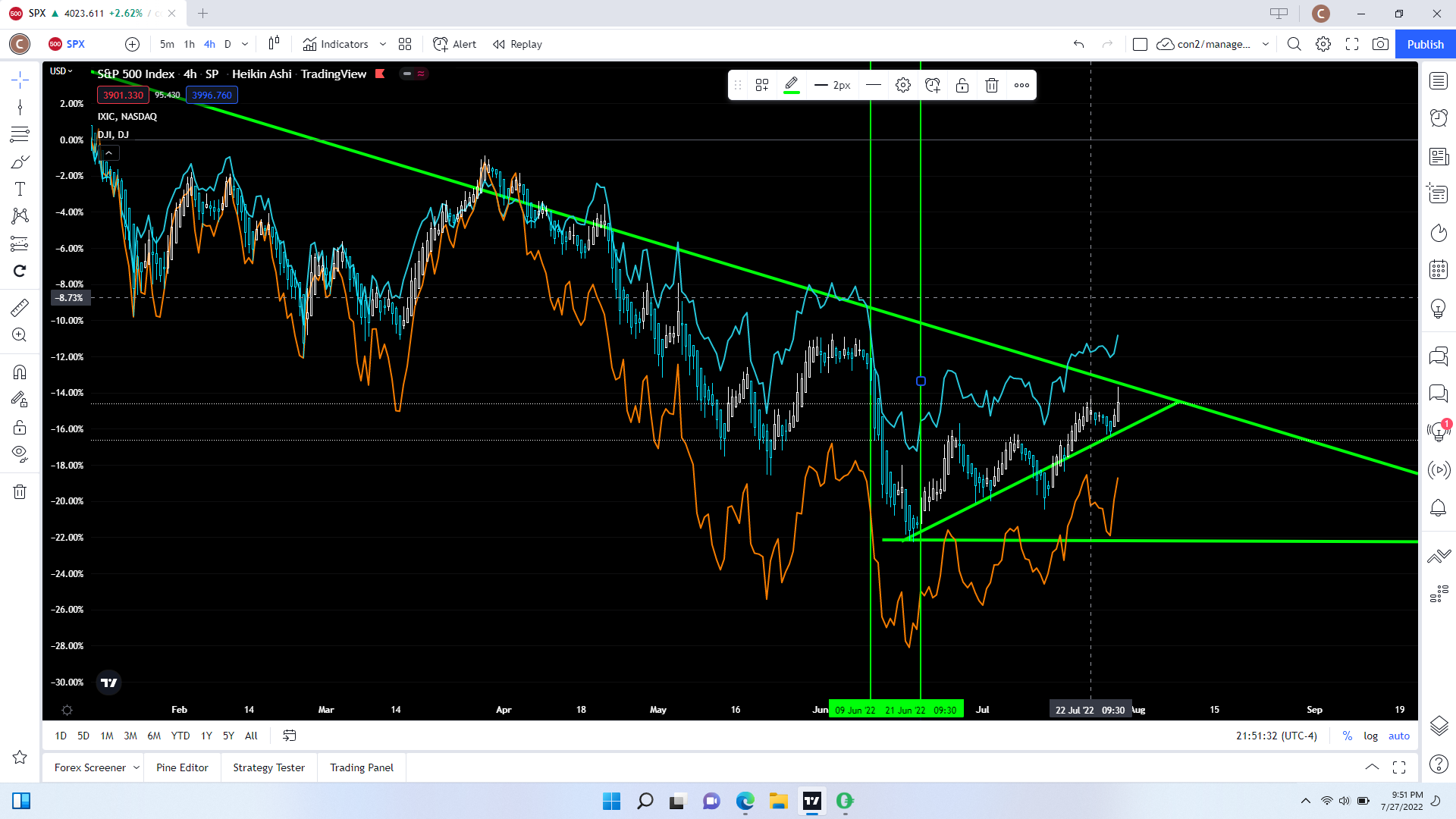Toggle hide all drawings eye icon
1456x819 pixels.
pyautogui.click(x=20, y=454)
